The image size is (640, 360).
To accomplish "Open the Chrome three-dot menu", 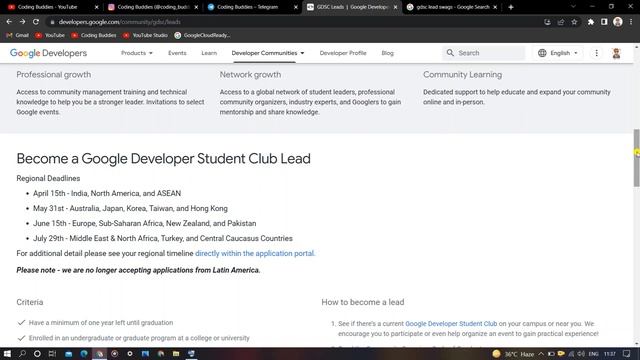I will (631, 22).
